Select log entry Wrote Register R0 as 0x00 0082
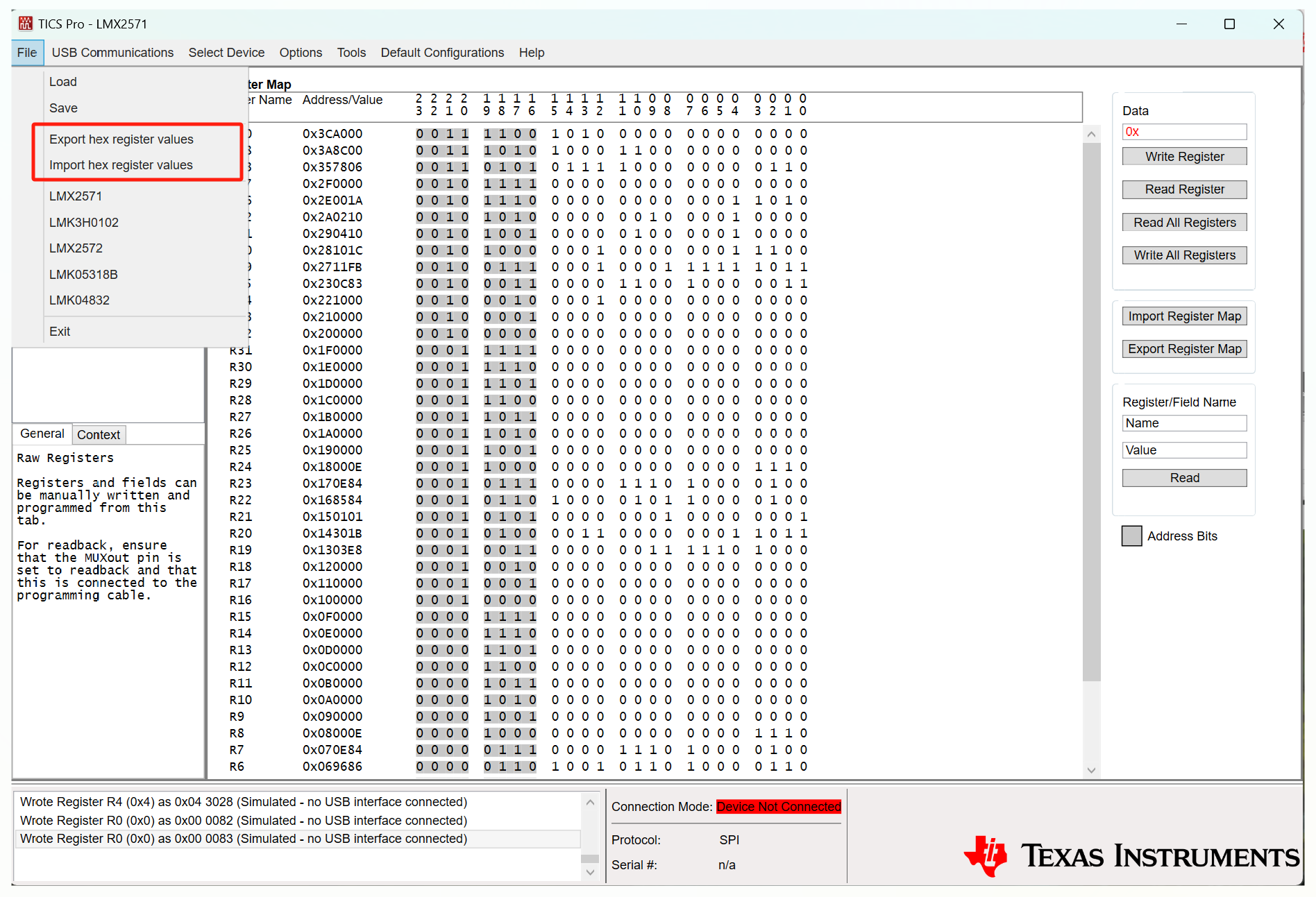This screenshot has width=1316, height=897. pyautogui.click(x=244, y=821)
